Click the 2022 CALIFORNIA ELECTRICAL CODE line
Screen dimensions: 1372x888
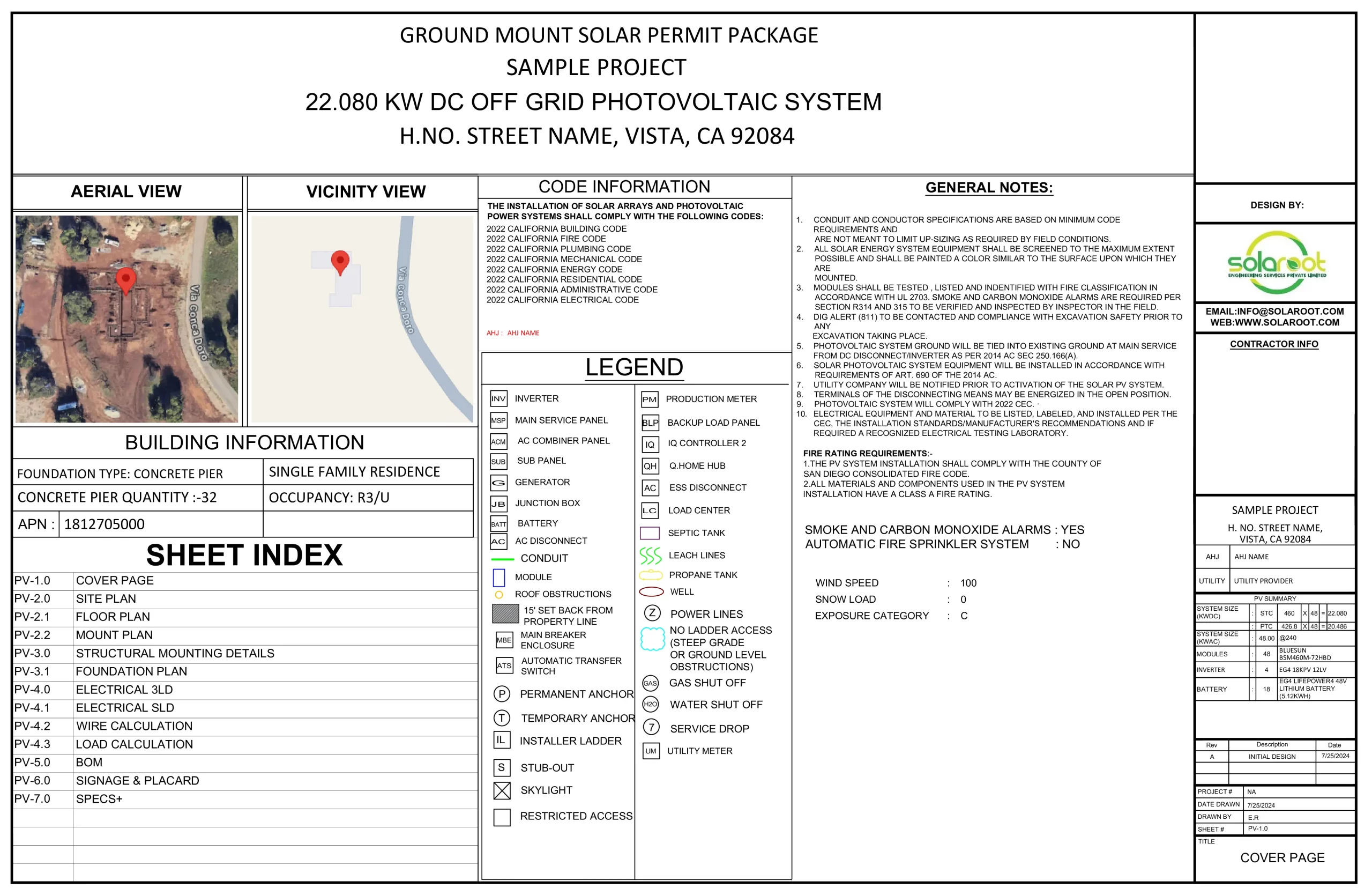[562, 300]
